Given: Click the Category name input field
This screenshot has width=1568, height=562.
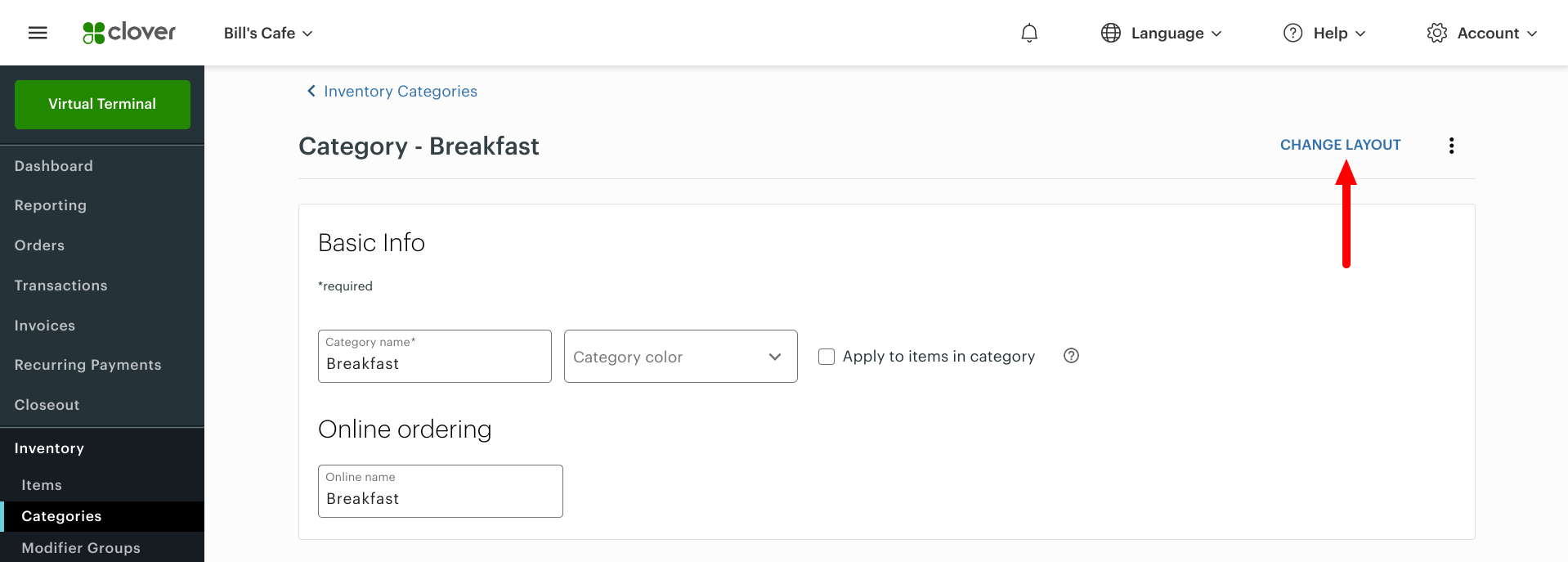Looking at the screenshot, I should coord(434,363).
